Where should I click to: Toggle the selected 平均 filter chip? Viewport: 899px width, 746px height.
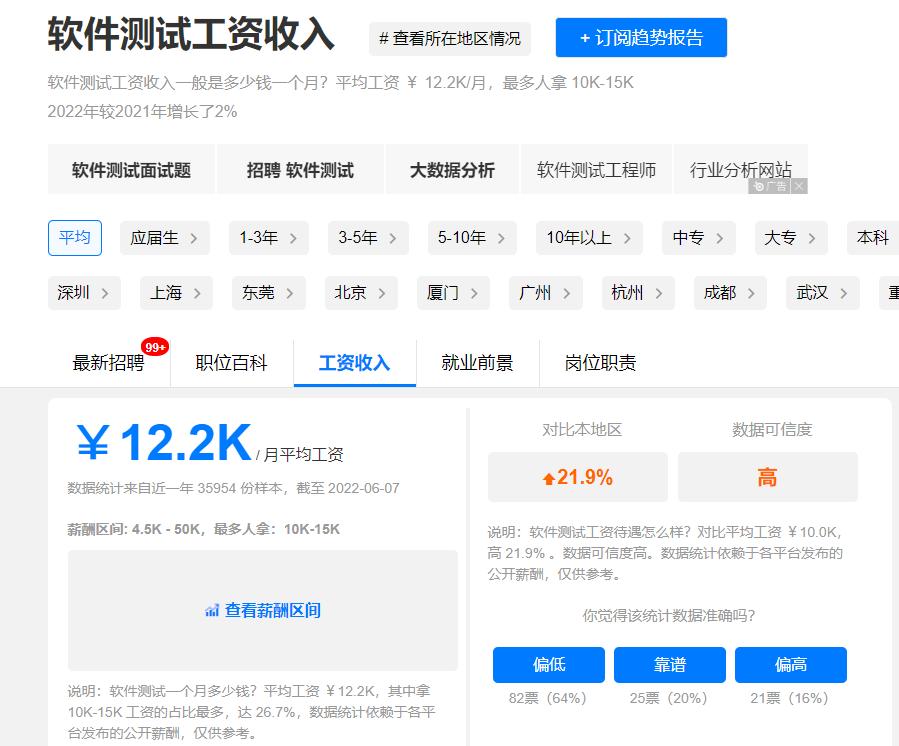pos(75,238)
